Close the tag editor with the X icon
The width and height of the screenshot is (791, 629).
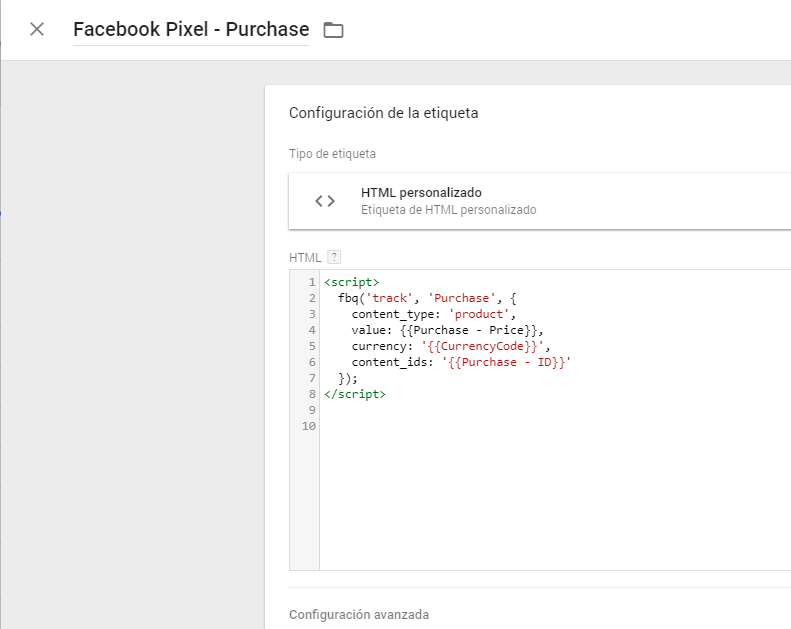pos(37,29)
